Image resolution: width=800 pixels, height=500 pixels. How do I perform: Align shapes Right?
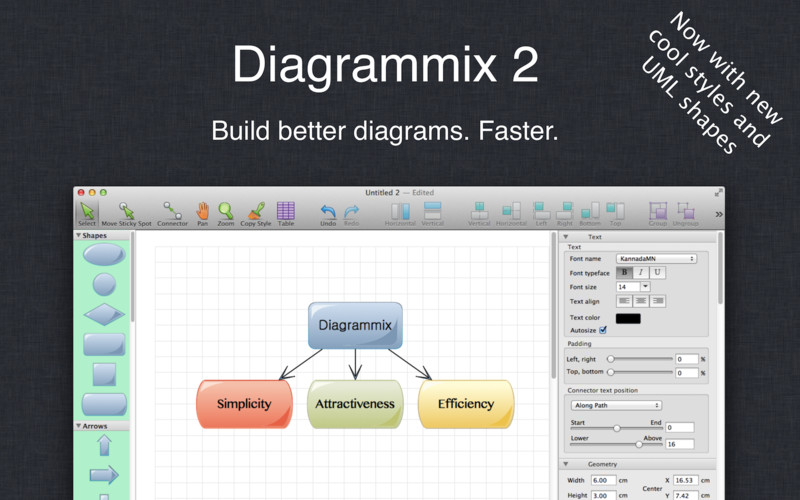565,214
